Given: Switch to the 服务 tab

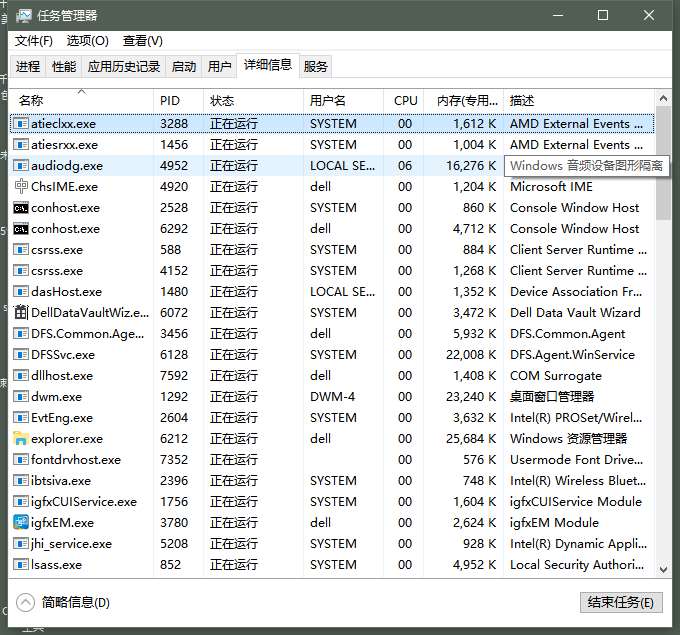Looking at the screenshot, I should (315, 66).
